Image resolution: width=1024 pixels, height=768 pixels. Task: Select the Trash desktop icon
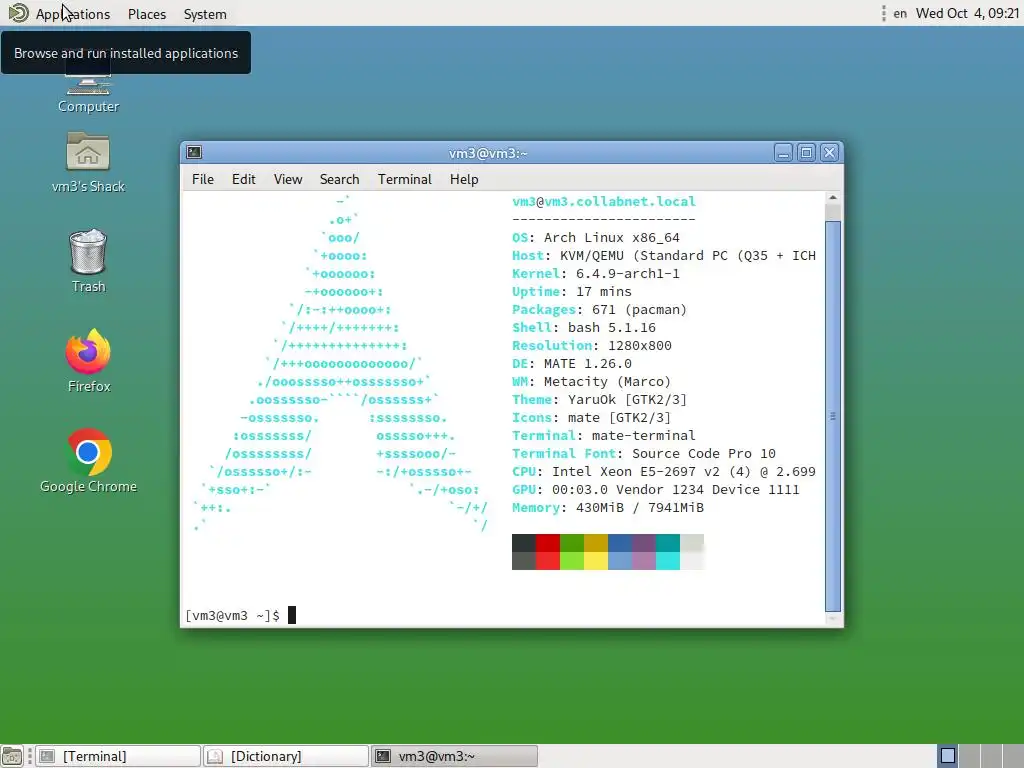88,261
